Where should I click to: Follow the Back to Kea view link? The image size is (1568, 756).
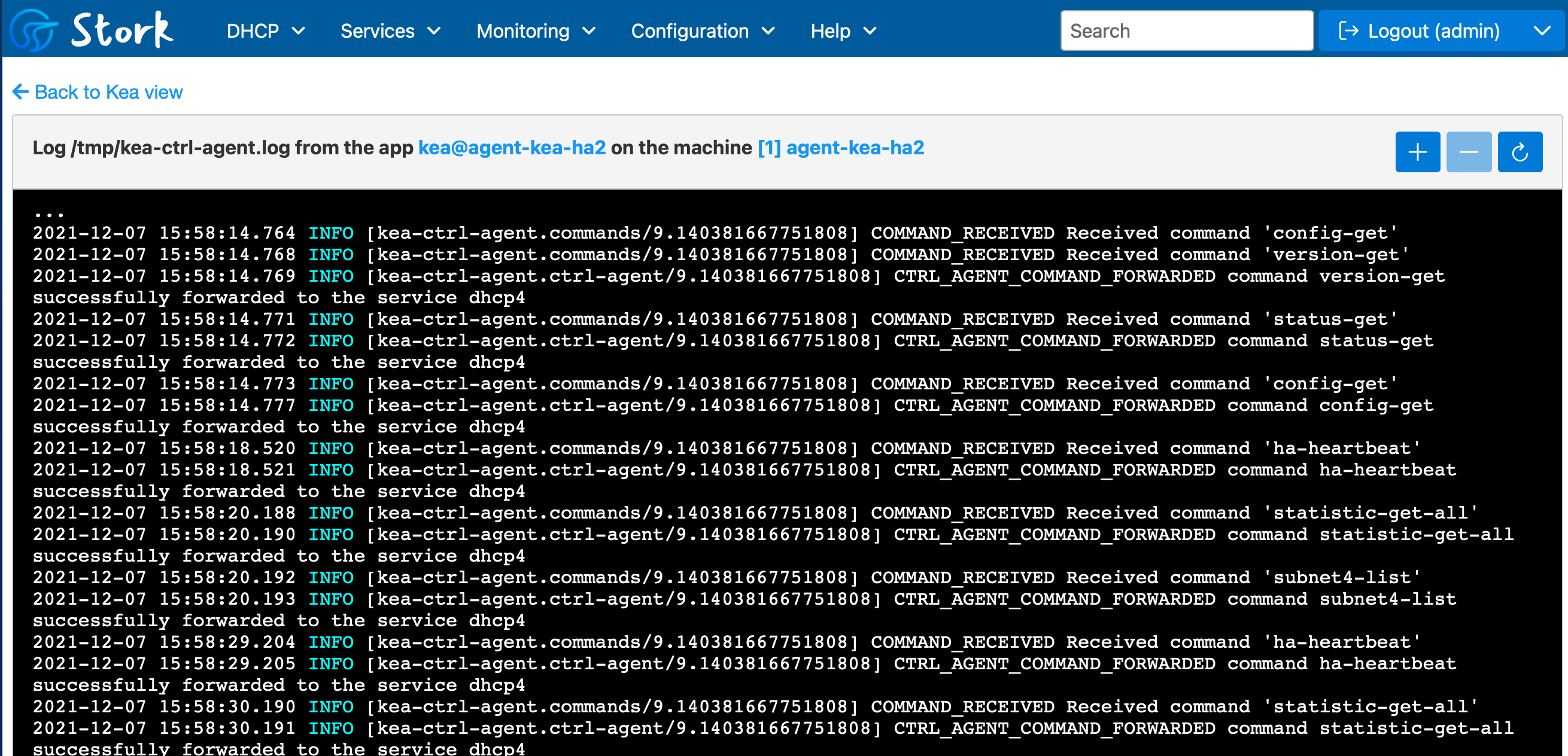tap(108, 92)
